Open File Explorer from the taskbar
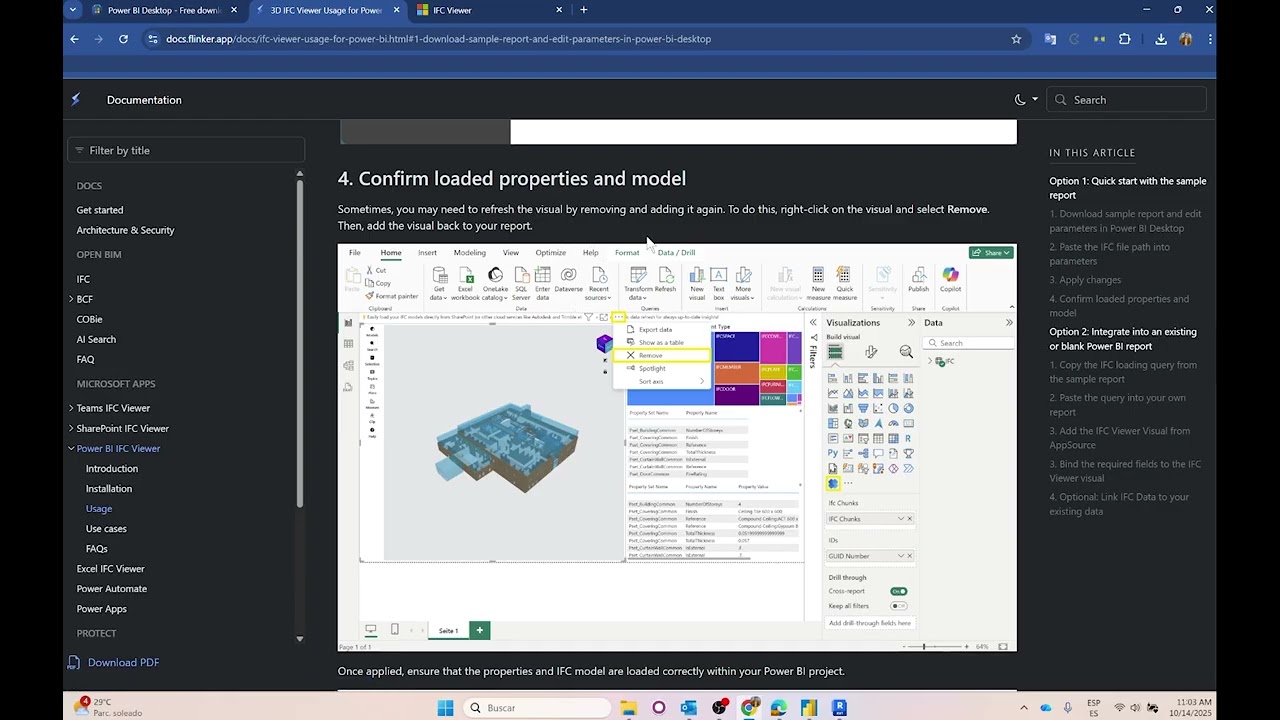Screen dimensions: 1280x720 click(628, 708)
